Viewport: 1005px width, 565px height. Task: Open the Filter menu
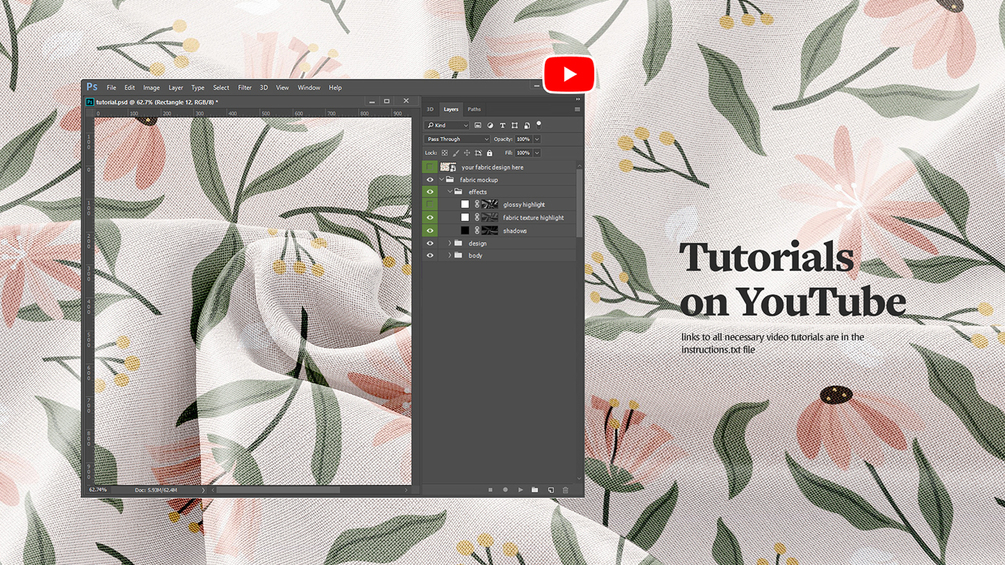(245, 88)
